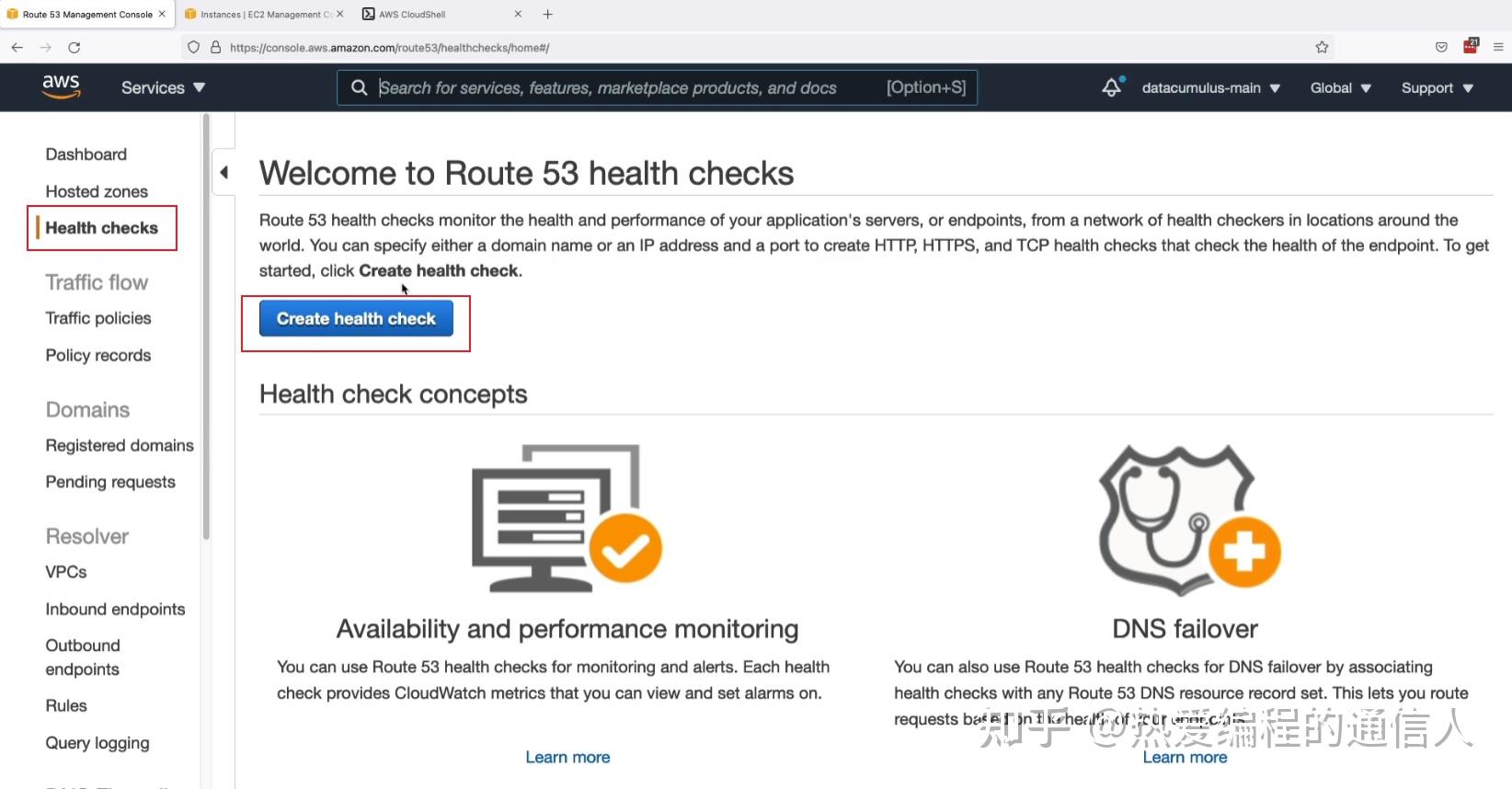
Task: Open Policy records in the sidebar
Action: click(x=98, y=355)
